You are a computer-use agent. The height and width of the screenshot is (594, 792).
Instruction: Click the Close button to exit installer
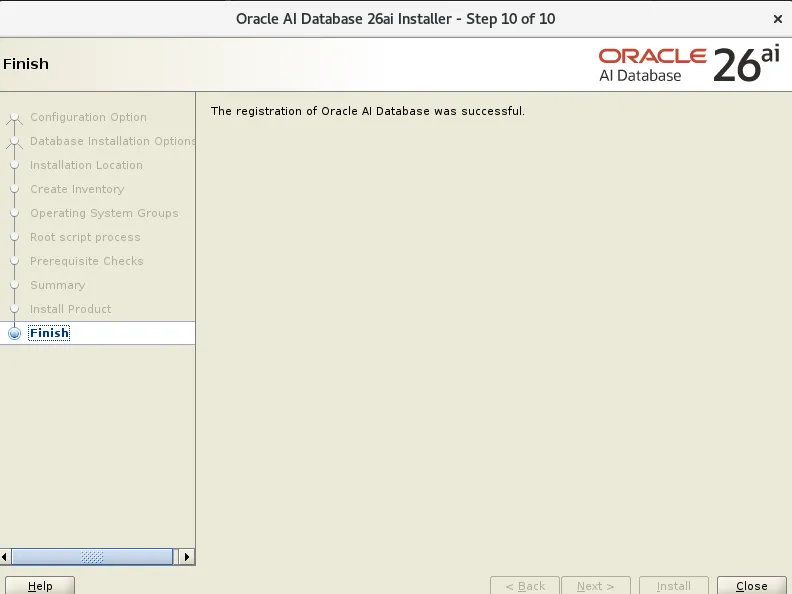tap(752, 585)
